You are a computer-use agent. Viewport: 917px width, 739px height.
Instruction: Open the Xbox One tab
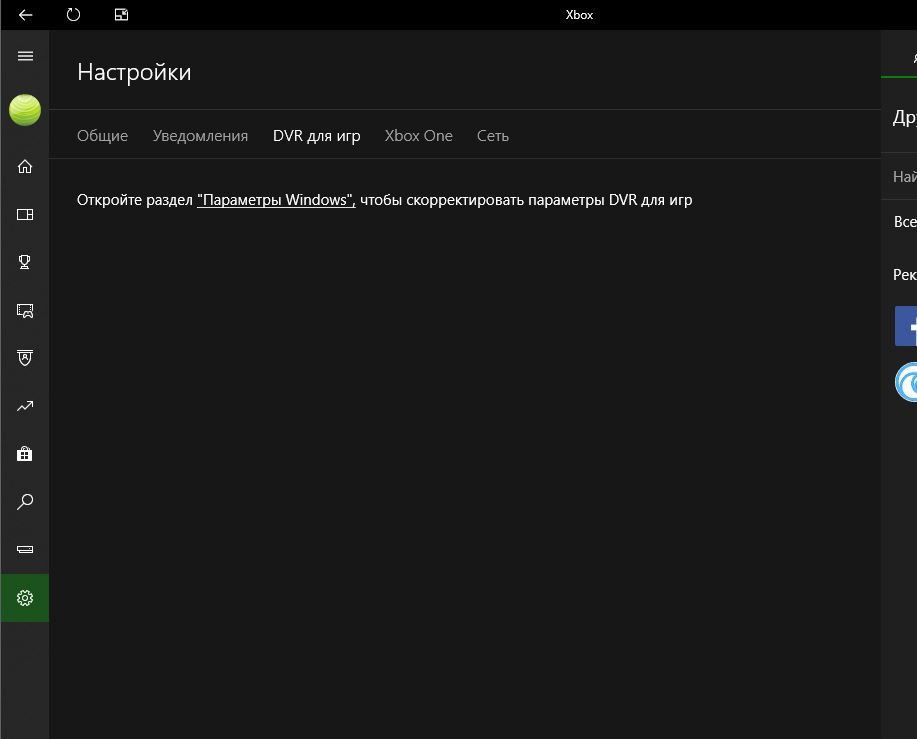[x=419, y=136]
